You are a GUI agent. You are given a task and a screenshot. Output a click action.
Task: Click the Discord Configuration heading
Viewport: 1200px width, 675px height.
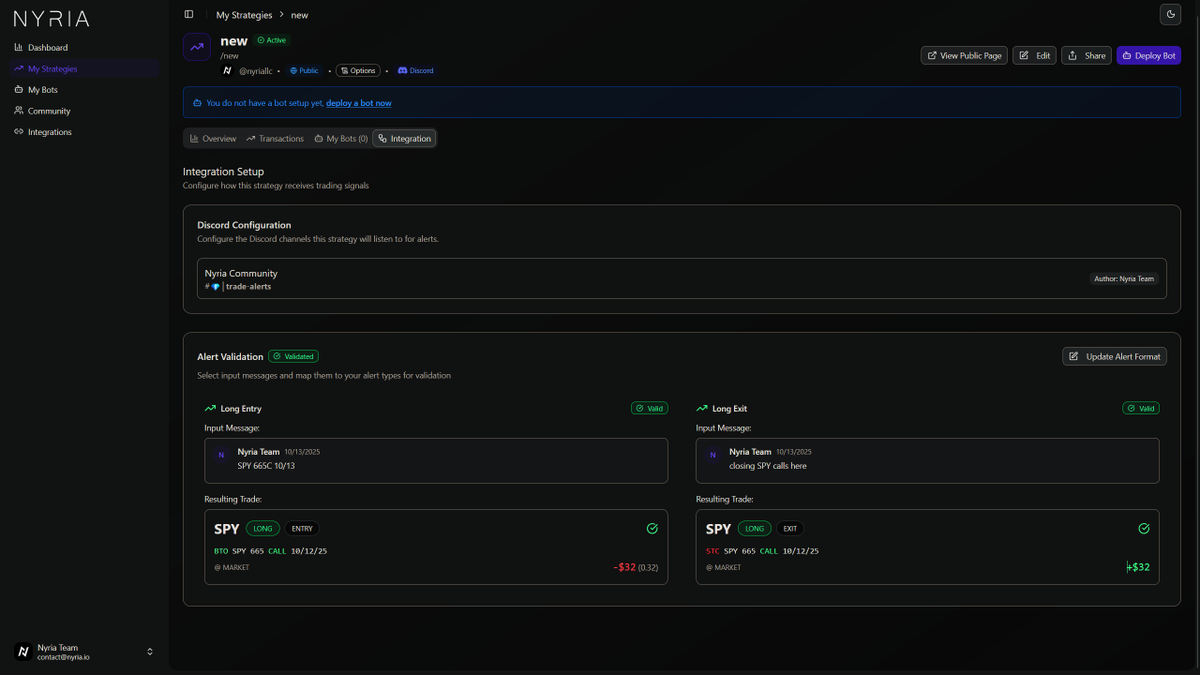pos(244,226)
